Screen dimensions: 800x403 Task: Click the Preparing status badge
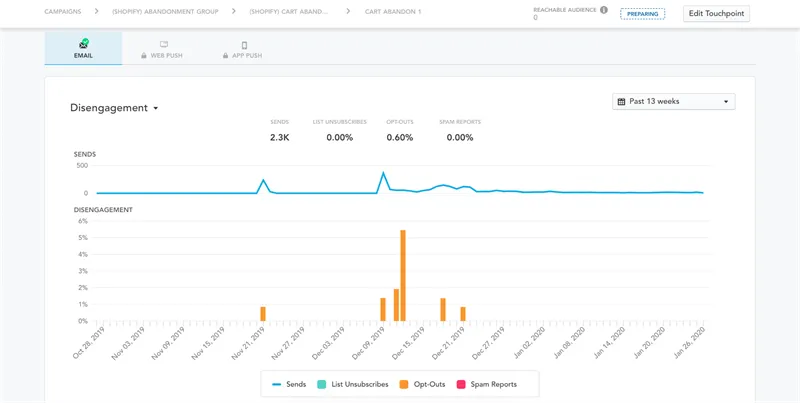[x=642, y=14]
